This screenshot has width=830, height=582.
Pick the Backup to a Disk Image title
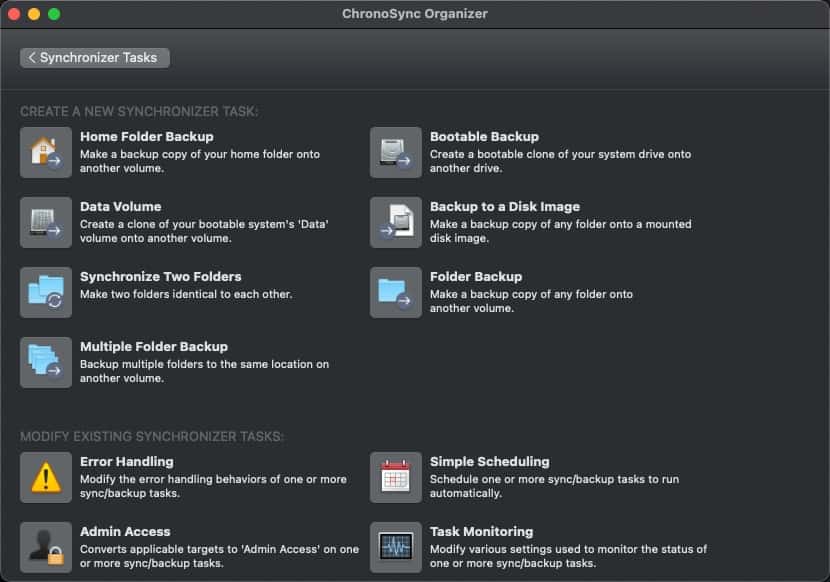pos(505,207)
